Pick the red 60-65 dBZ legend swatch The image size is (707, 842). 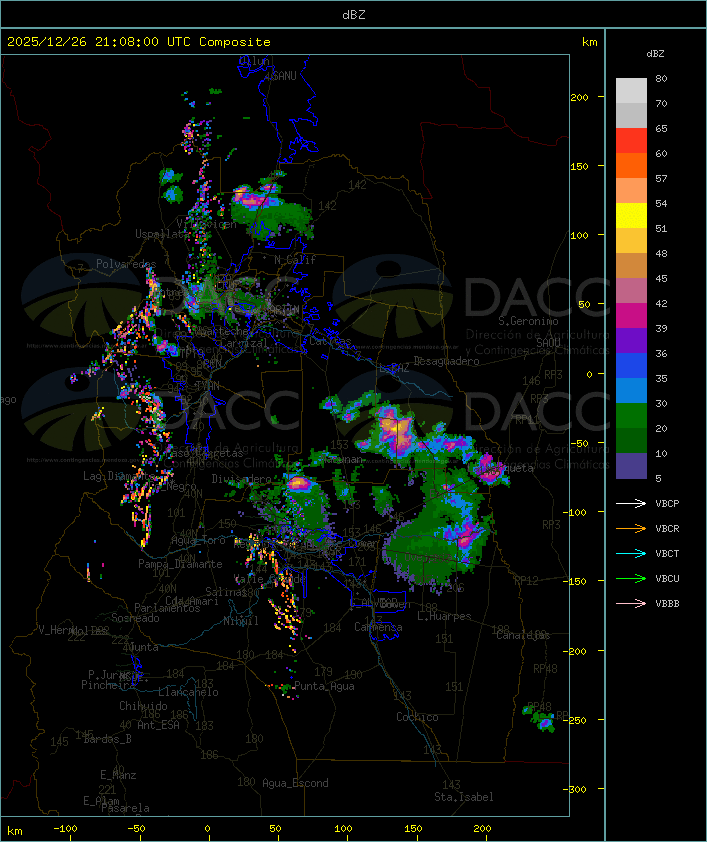(x=631, y=140)
